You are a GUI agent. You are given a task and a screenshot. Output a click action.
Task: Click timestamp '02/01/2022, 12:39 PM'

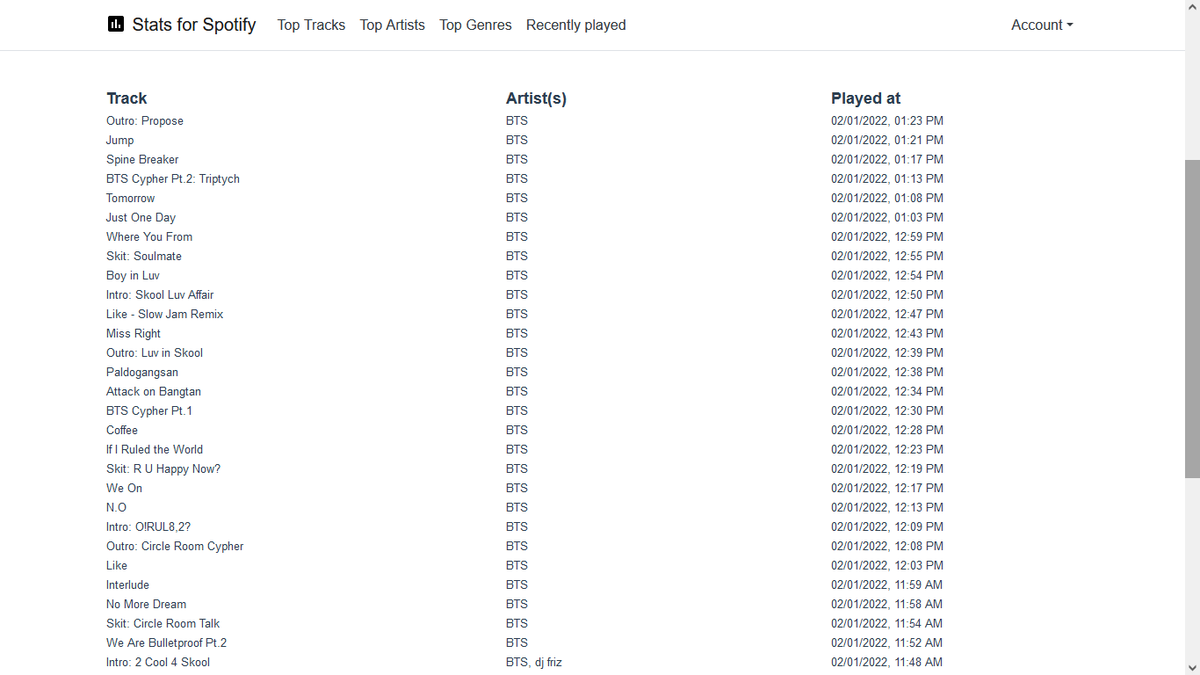887,353
